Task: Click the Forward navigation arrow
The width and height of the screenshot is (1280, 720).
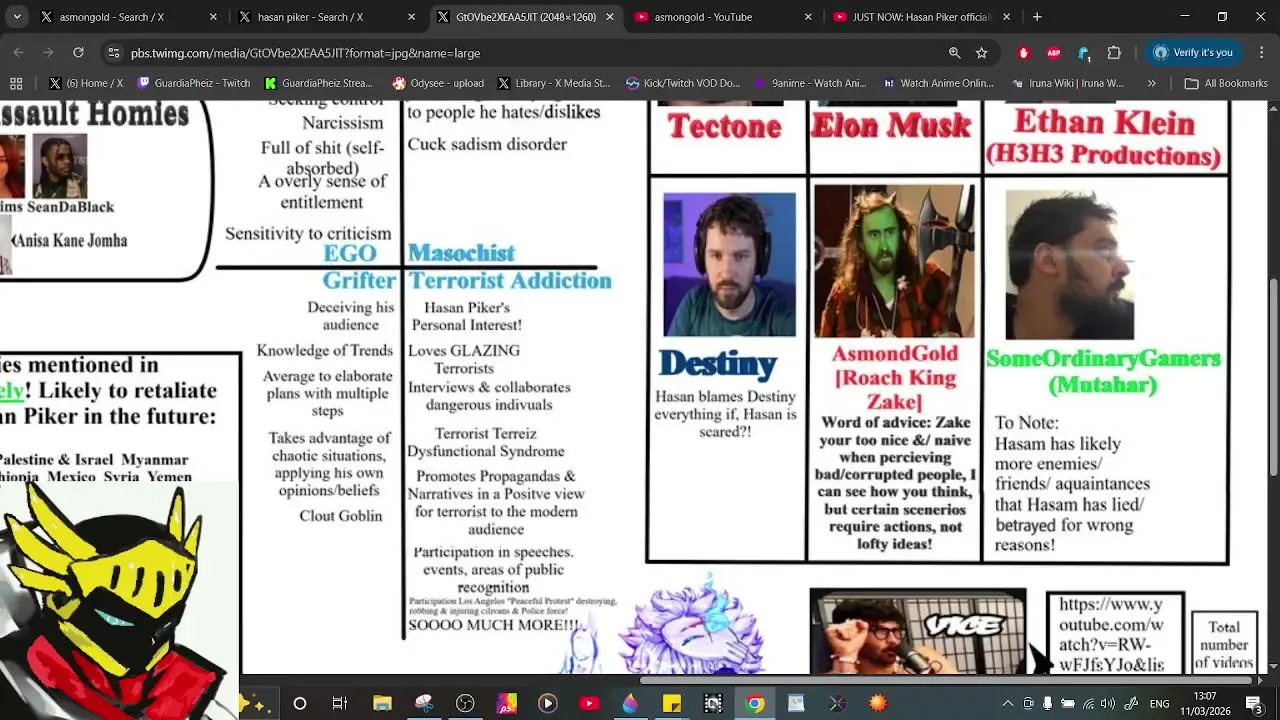Action: click(x=48, y=52)
